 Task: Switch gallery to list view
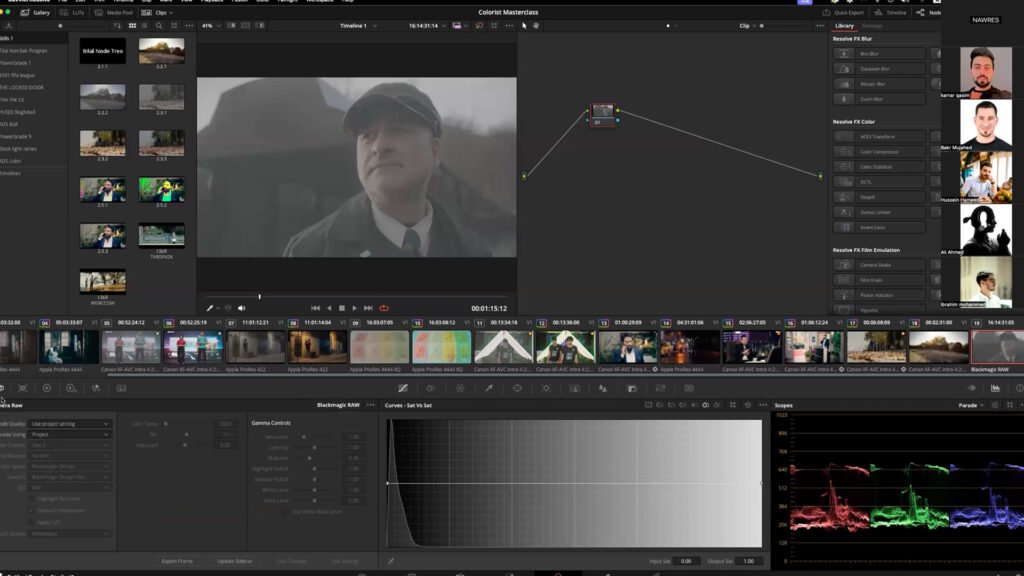coord(144,25)
